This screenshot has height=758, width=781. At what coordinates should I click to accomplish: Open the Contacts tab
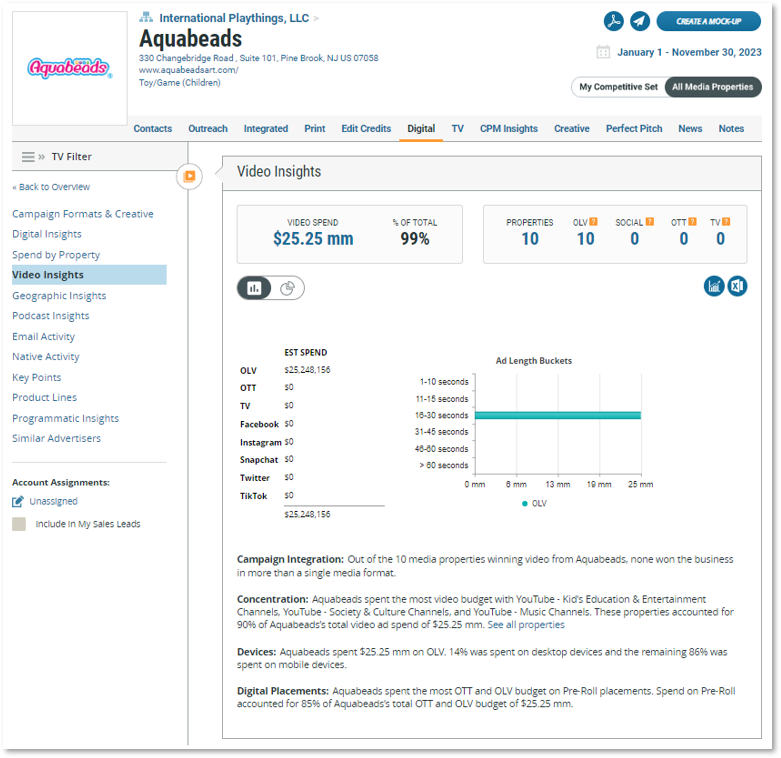[x=152, y=128]
